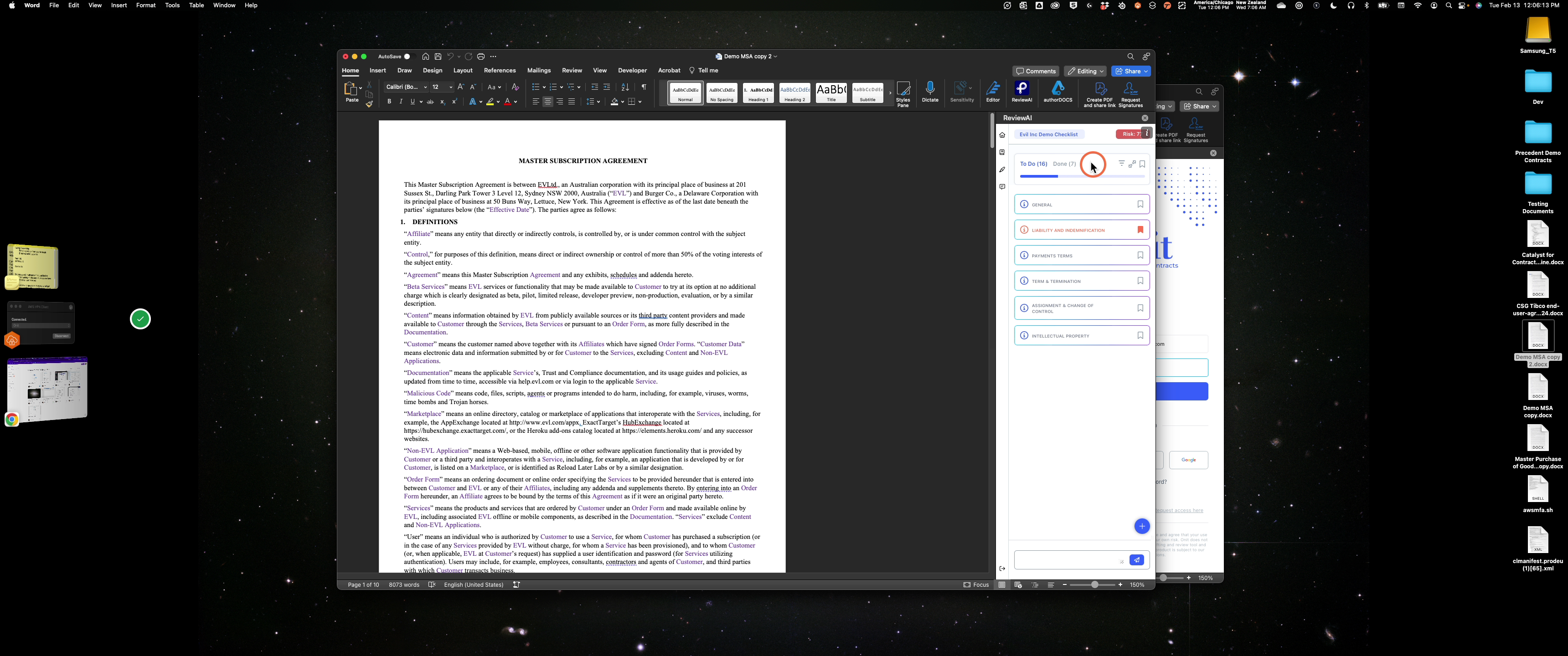Click the pen icon in ReviewAI sidebar
This screenshot has height=656, width=1568.
[x=1002, y=170]
